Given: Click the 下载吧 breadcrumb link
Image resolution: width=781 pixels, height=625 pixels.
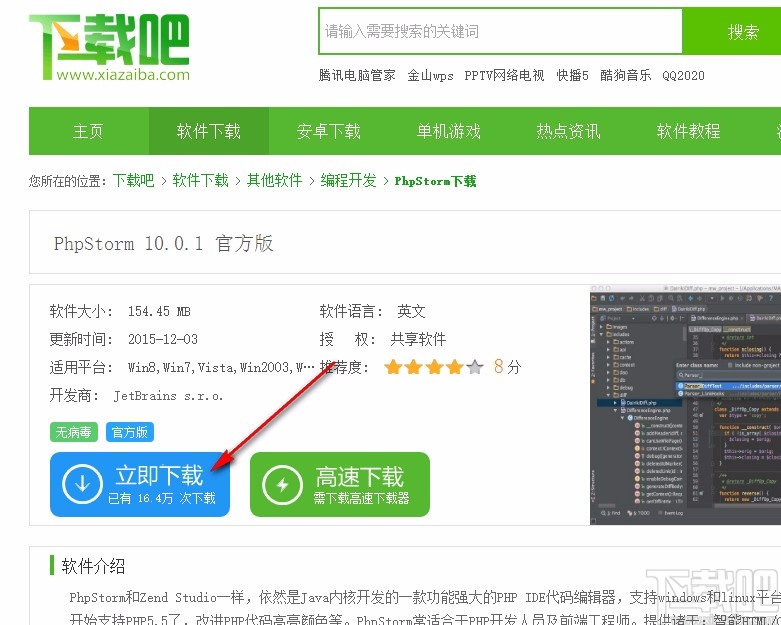Looking at the screenshot, I should pyautogui.click(x=133, y=180).
